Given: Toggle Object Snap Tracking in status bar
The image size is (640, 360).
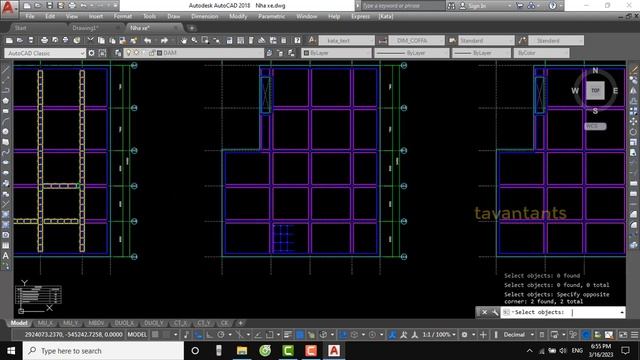Looking at the screenshot, I should point(258,335).
